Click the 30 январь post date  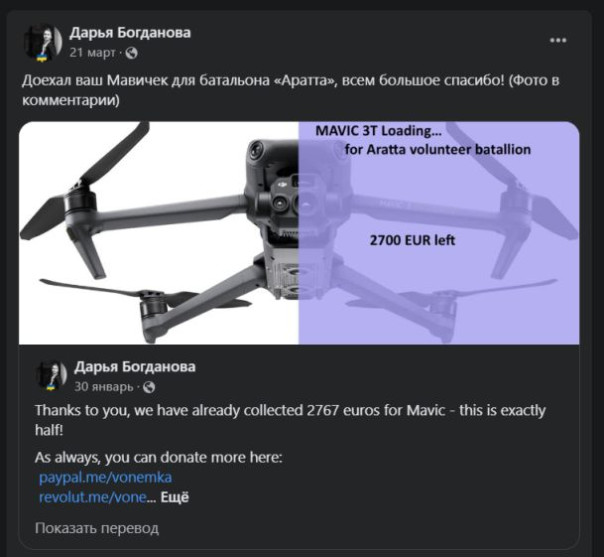pyautogui.click(x=104, y=387)
